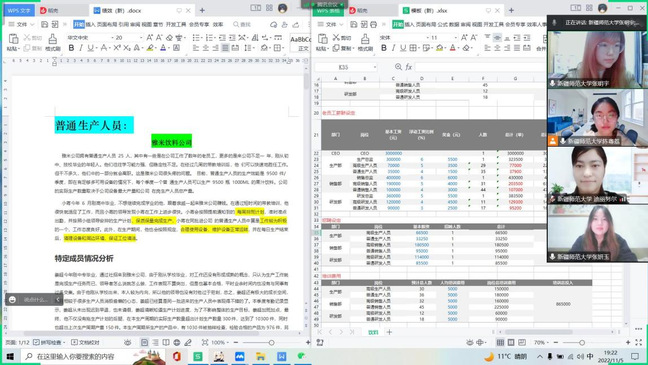Add a new sheet with the plus button
This screenshot has height=365, width=648.
[x=389, y=332]
